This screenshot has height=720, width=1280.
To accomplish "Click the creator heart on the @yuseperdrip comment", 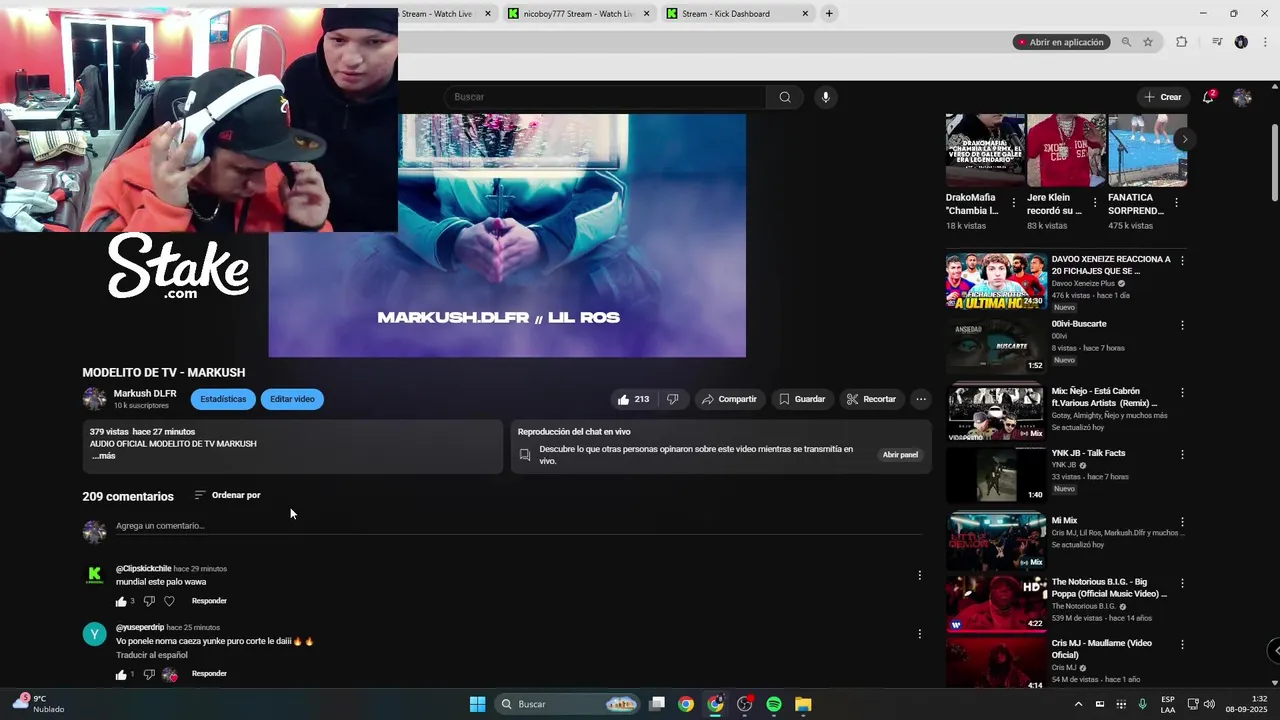I will point(170,674).
